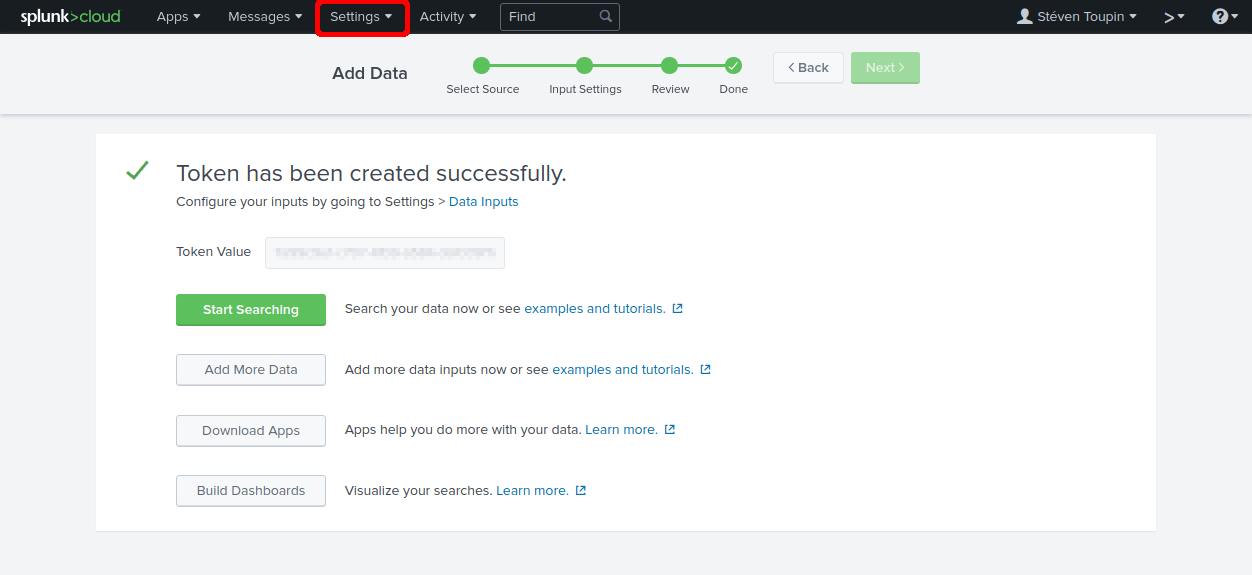
Task: Click external-link icon on Start Searching row
Action: 678,309
